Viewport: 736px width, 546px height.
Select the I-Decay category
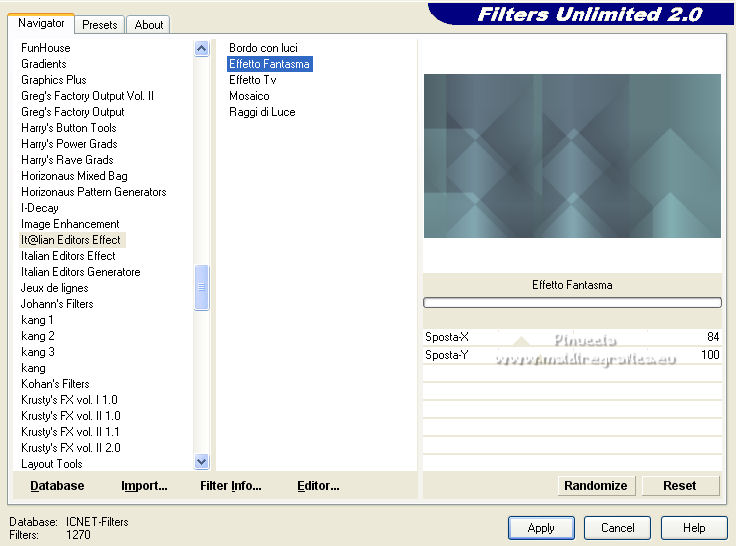coord(39,208)
